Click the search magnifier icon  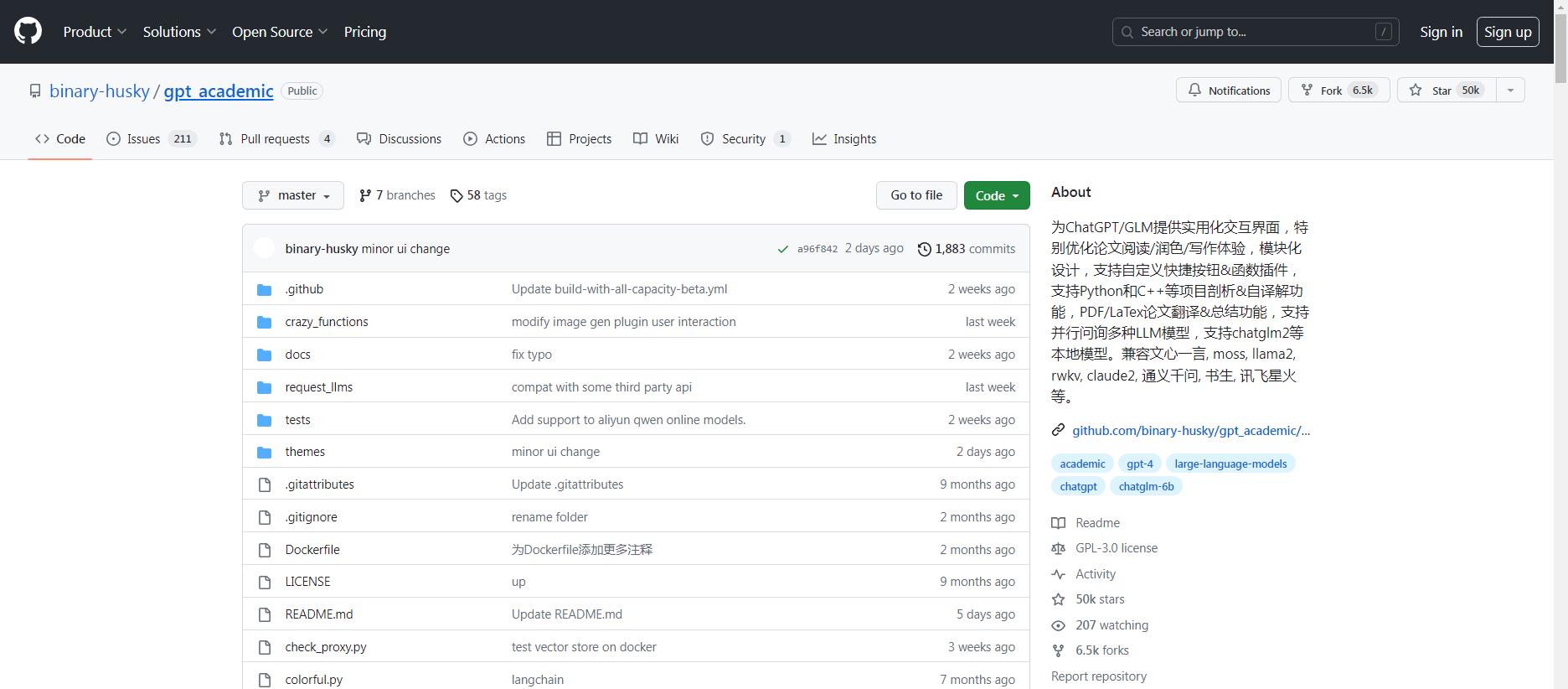tap(1127, 32)
